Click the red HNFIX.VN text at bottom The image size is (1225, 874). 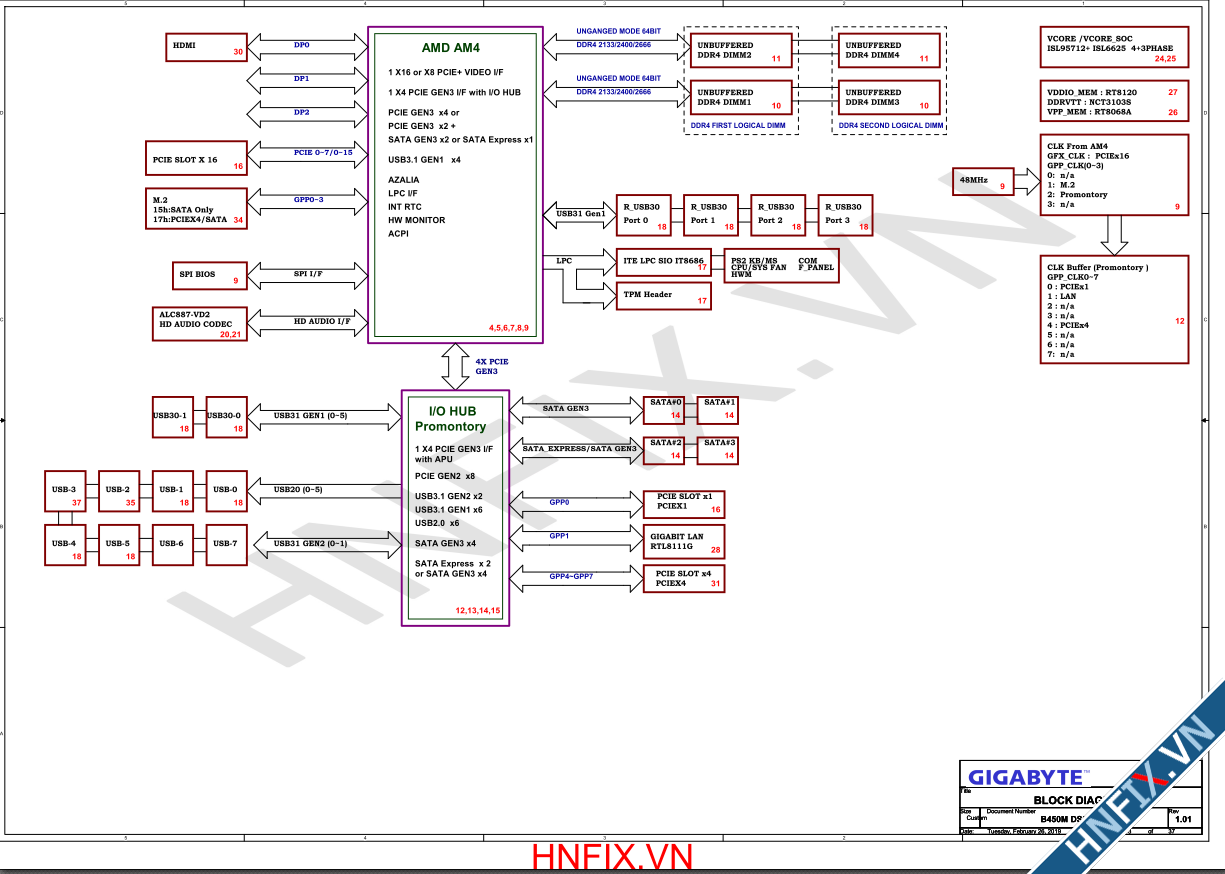612,858
